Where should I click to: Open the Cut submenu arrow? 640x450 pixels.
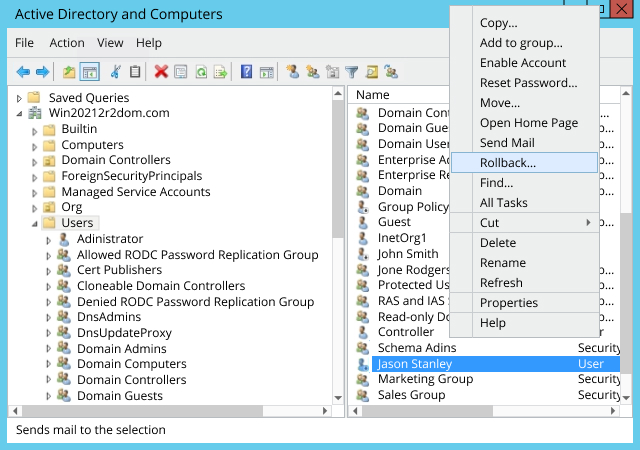coord(588,223)
